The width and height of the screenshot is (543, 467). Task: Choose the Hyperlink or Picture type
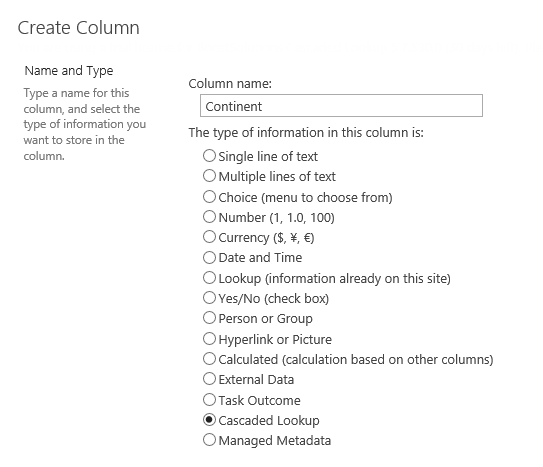209,339
